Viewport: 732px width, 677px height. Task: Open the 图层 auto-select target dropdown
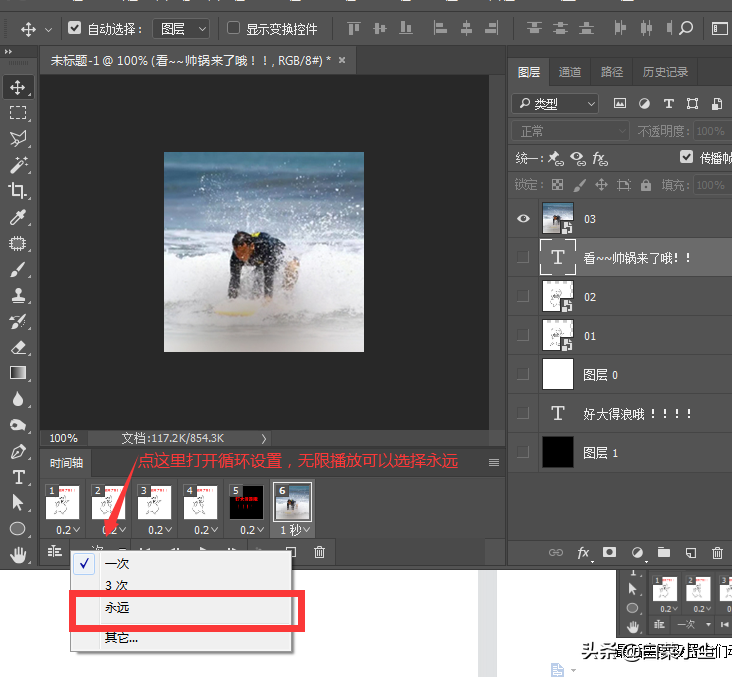pyautogui.click(x=181, y=29)
